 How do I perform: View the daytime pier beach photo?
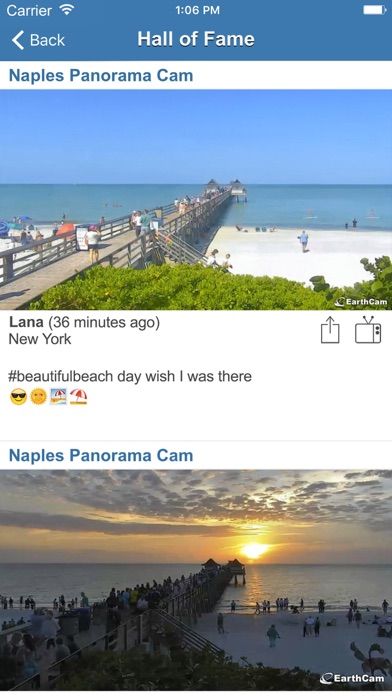(x=196, y=200)
